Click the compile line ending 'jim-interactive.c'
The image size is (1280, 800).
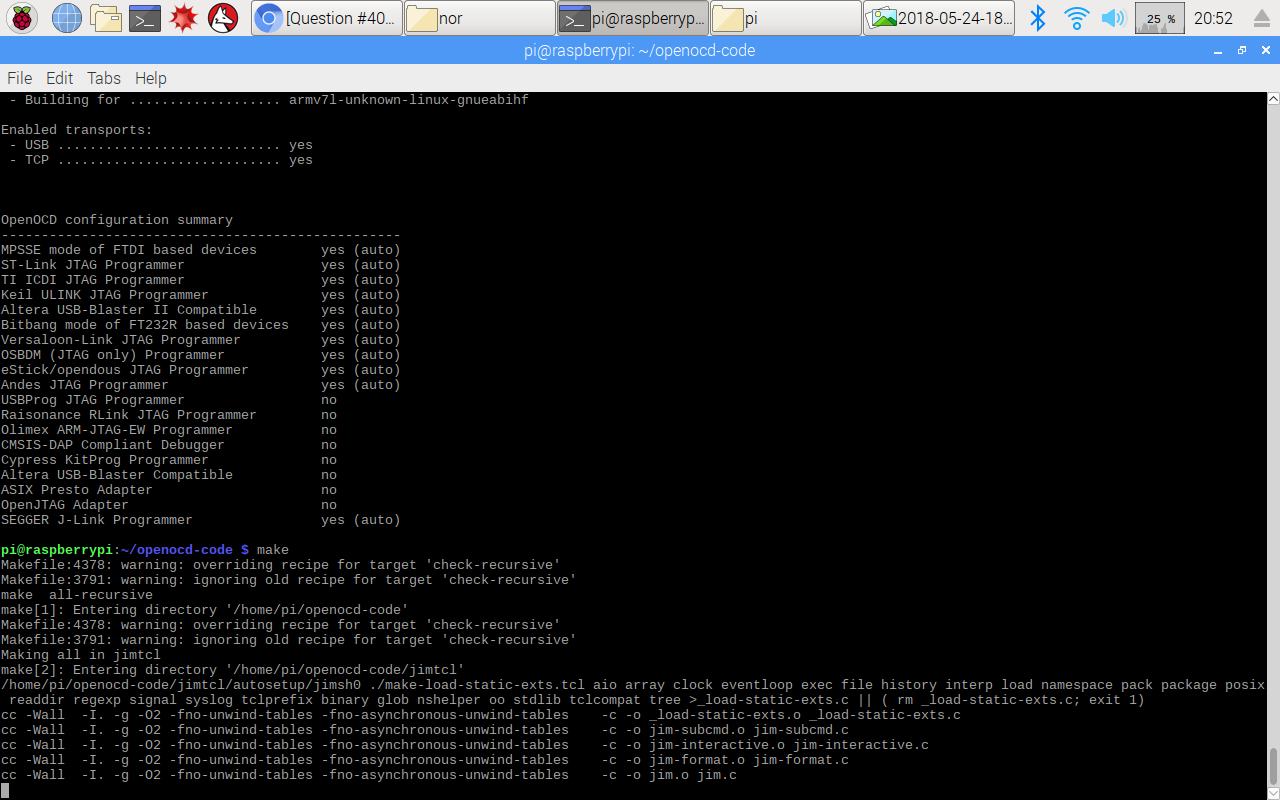[x=465, y=745]
